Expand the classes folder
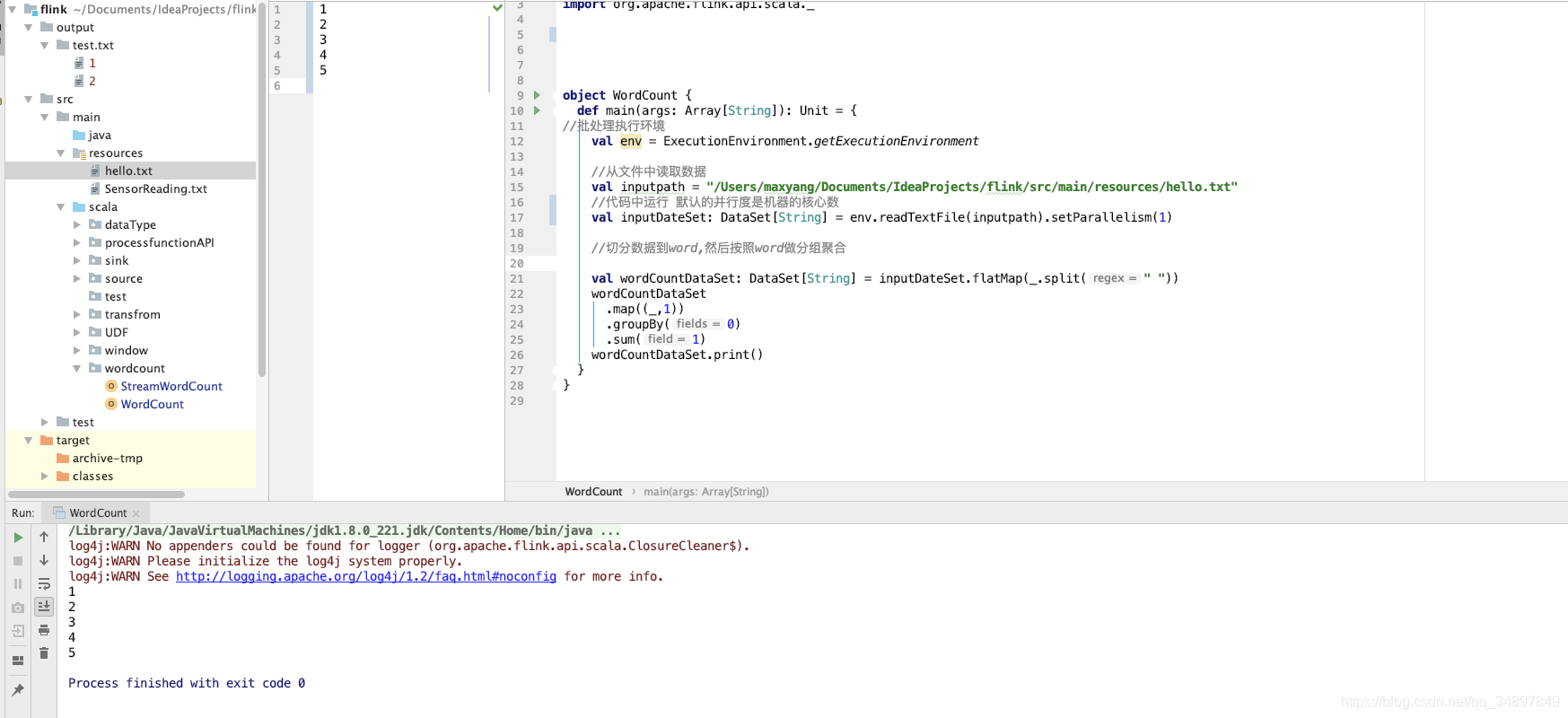 coord(45,476)
